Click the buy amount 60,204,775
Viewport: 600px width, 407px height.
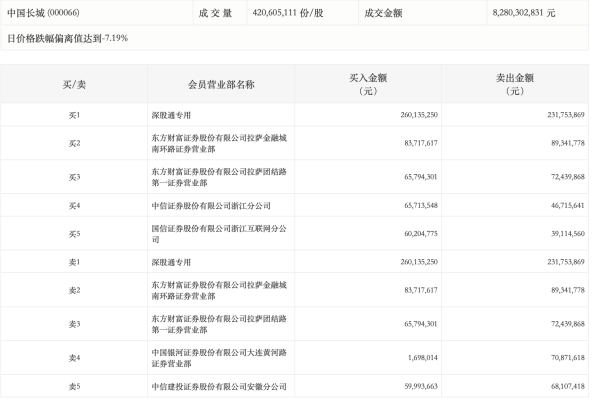421,233
